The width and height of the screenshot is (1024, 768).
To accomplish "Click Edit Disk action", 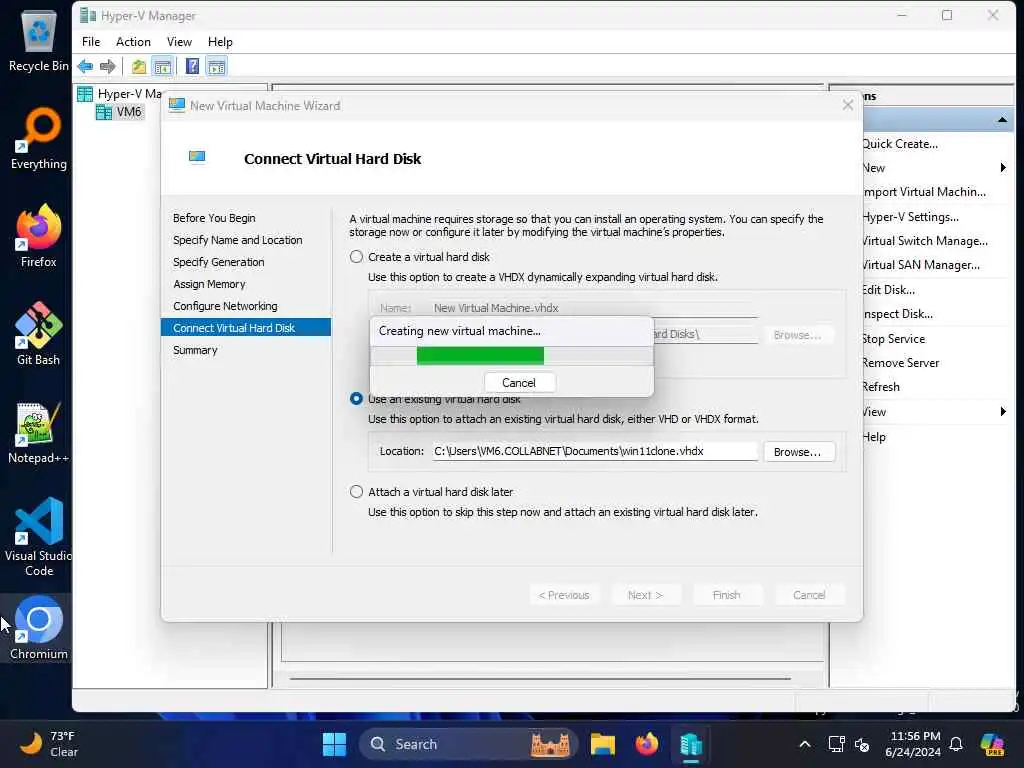I will pos(888,290).
